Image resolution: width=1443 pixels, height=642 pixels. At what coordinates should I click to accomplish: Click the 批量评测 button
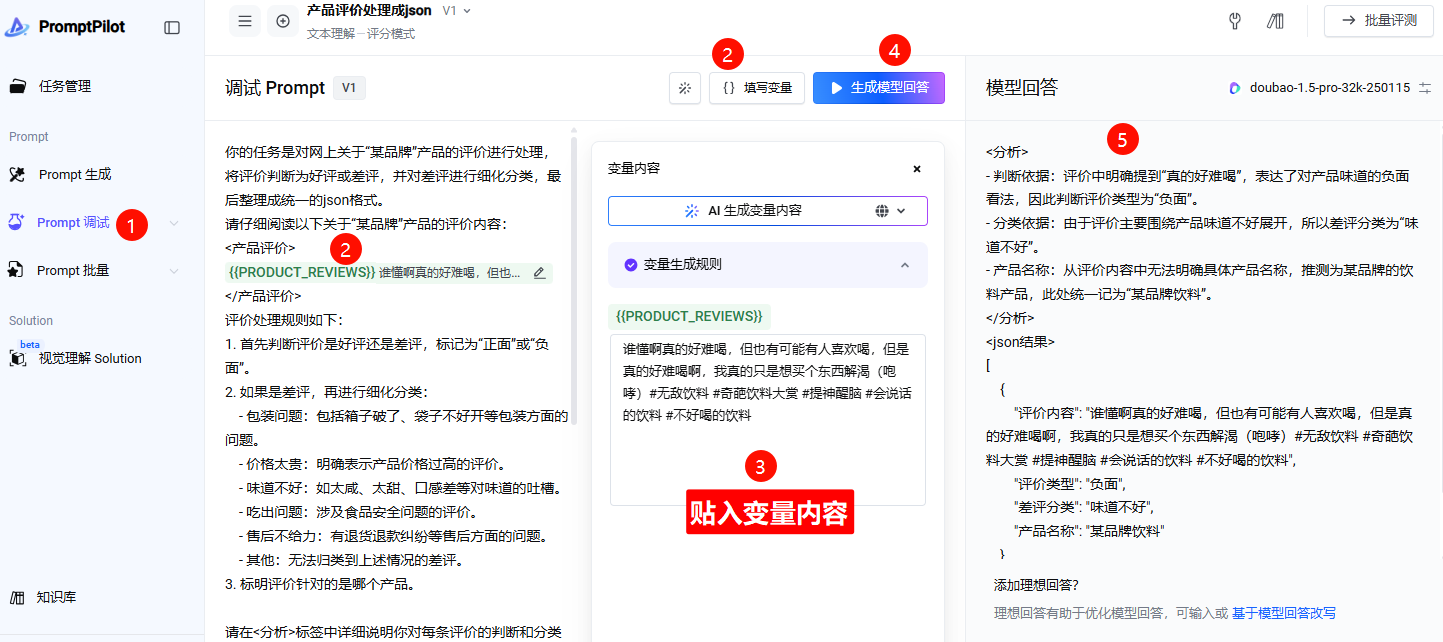pyautogui.click(x=1378, y=21)
